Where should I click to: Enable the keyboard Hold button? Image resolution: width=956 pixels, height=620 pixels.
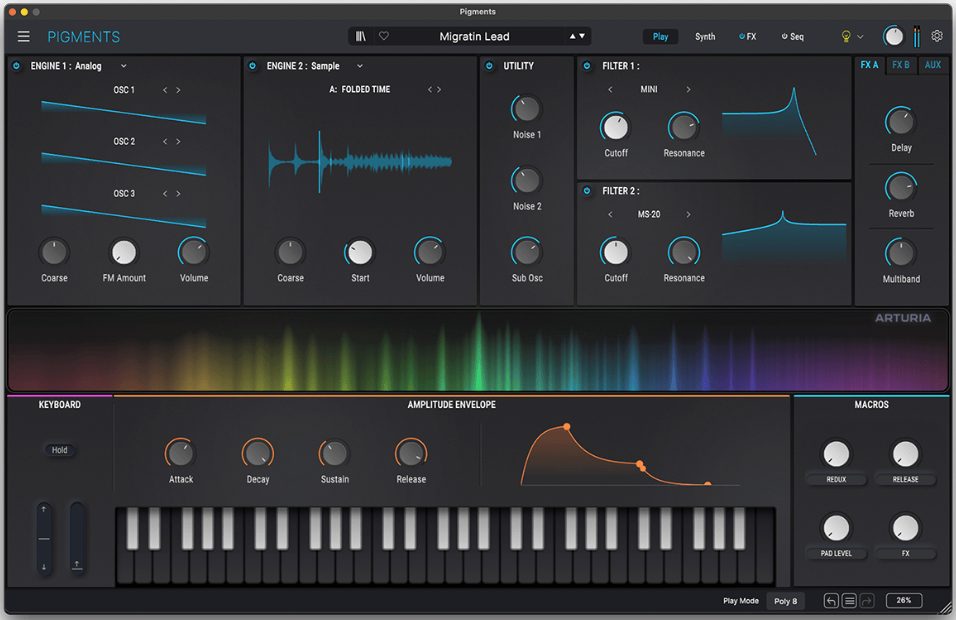[59, 450]
